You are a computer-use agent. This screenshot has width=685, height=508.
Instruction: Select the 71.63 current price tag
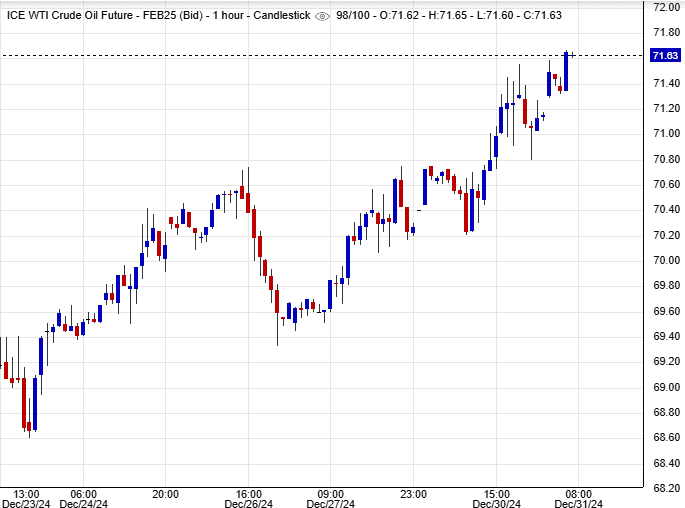(x=665, y=55)
